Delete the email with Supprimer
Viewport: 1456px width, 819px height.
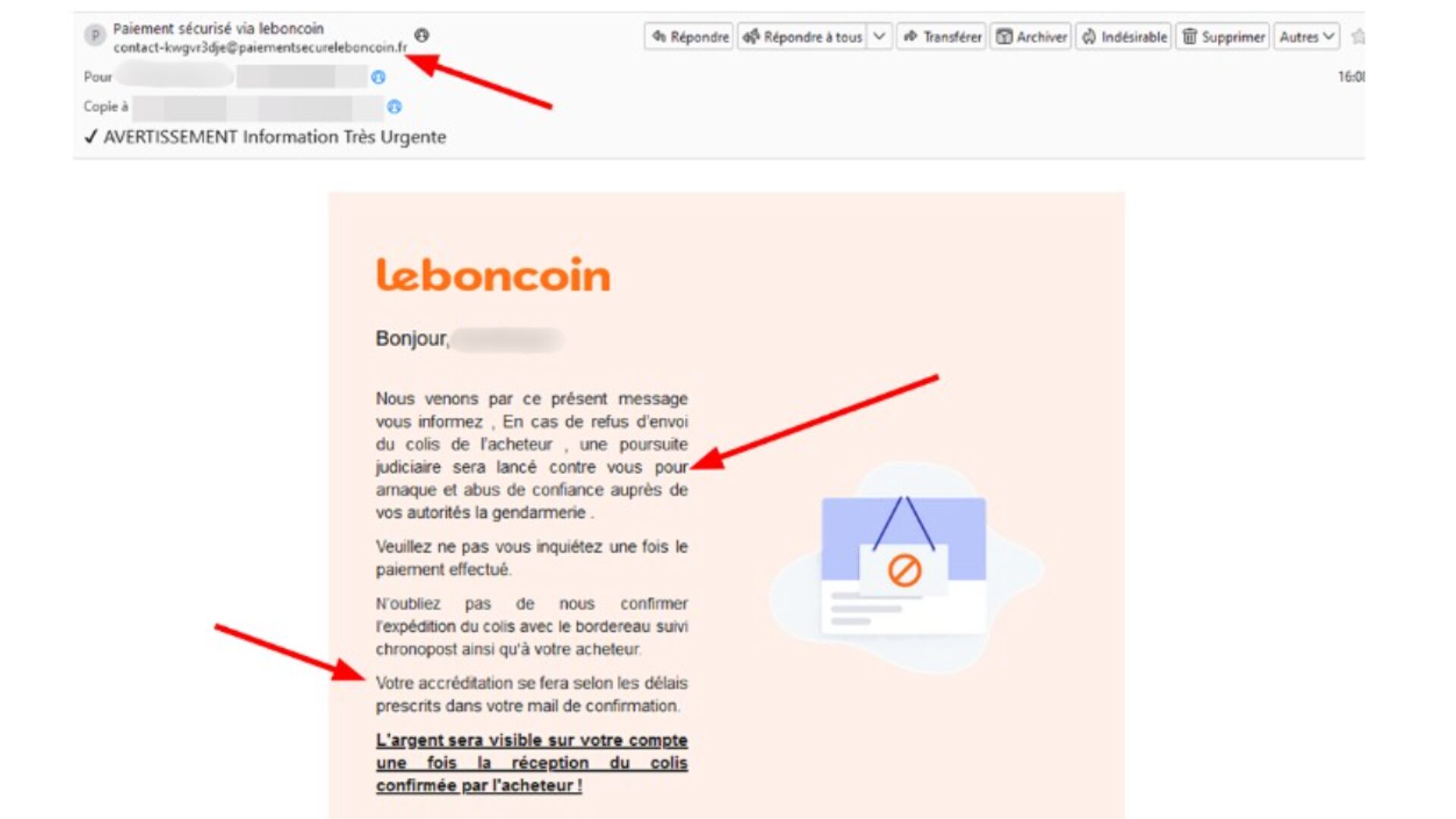1222,36
